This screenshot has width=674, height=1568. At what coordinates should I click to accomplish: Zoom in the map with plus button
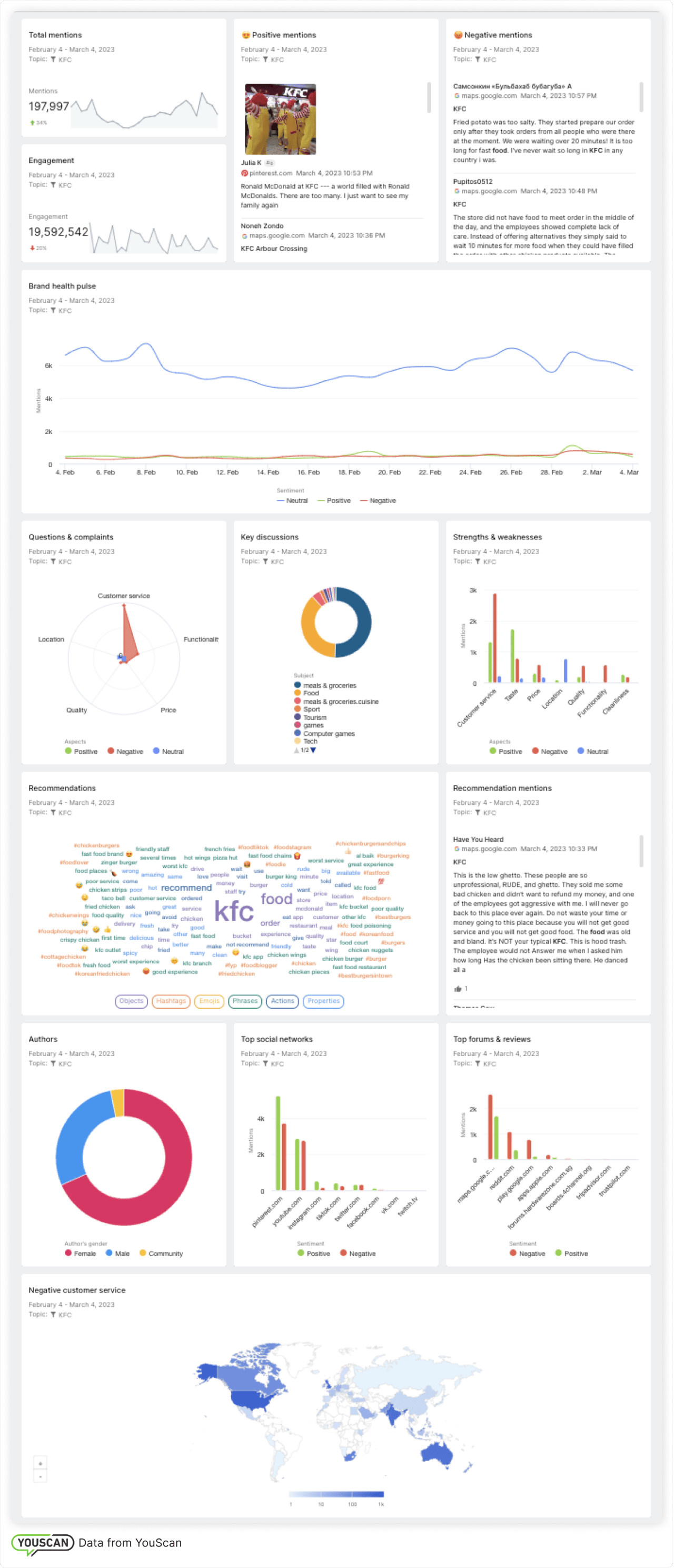coord(40,1463)
